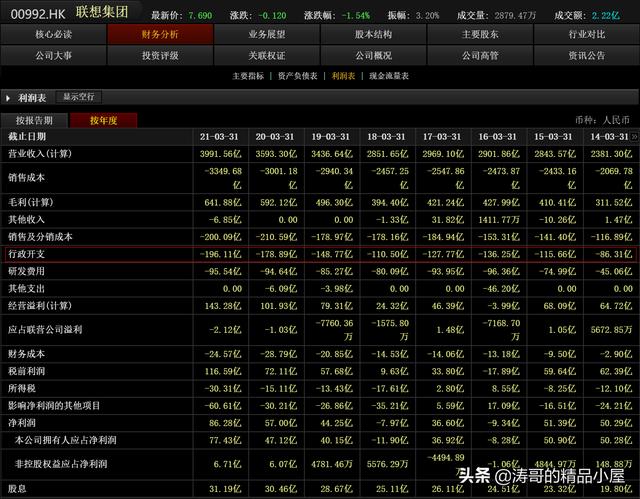Click the 2.22亿 turnover amount
The height and width of the screenshot is (499, 640).
pyautogui.click(x=605, y=16)
